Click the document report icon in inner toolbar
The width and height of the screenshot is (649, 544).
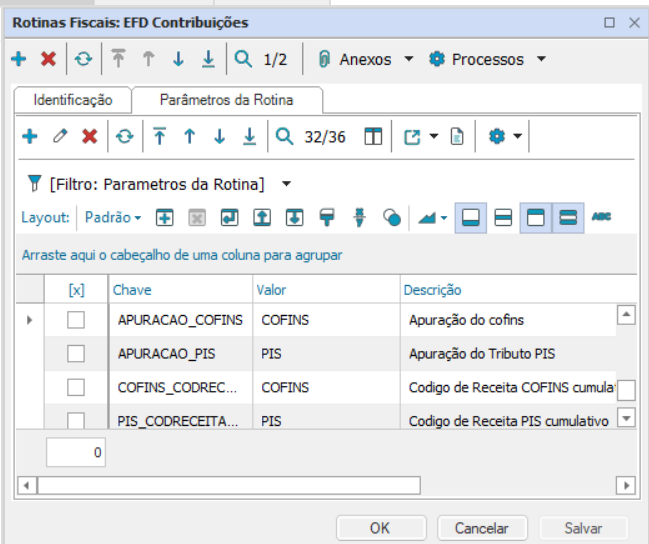click(456, 137)
